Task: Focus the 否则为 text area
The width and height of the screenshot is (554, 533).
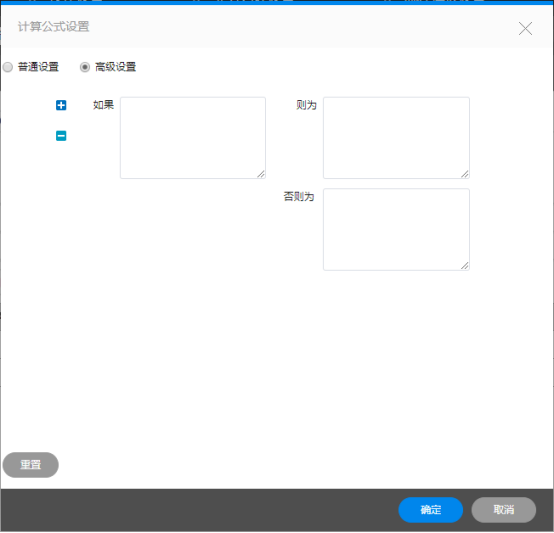Action: [x=396, y=230]
